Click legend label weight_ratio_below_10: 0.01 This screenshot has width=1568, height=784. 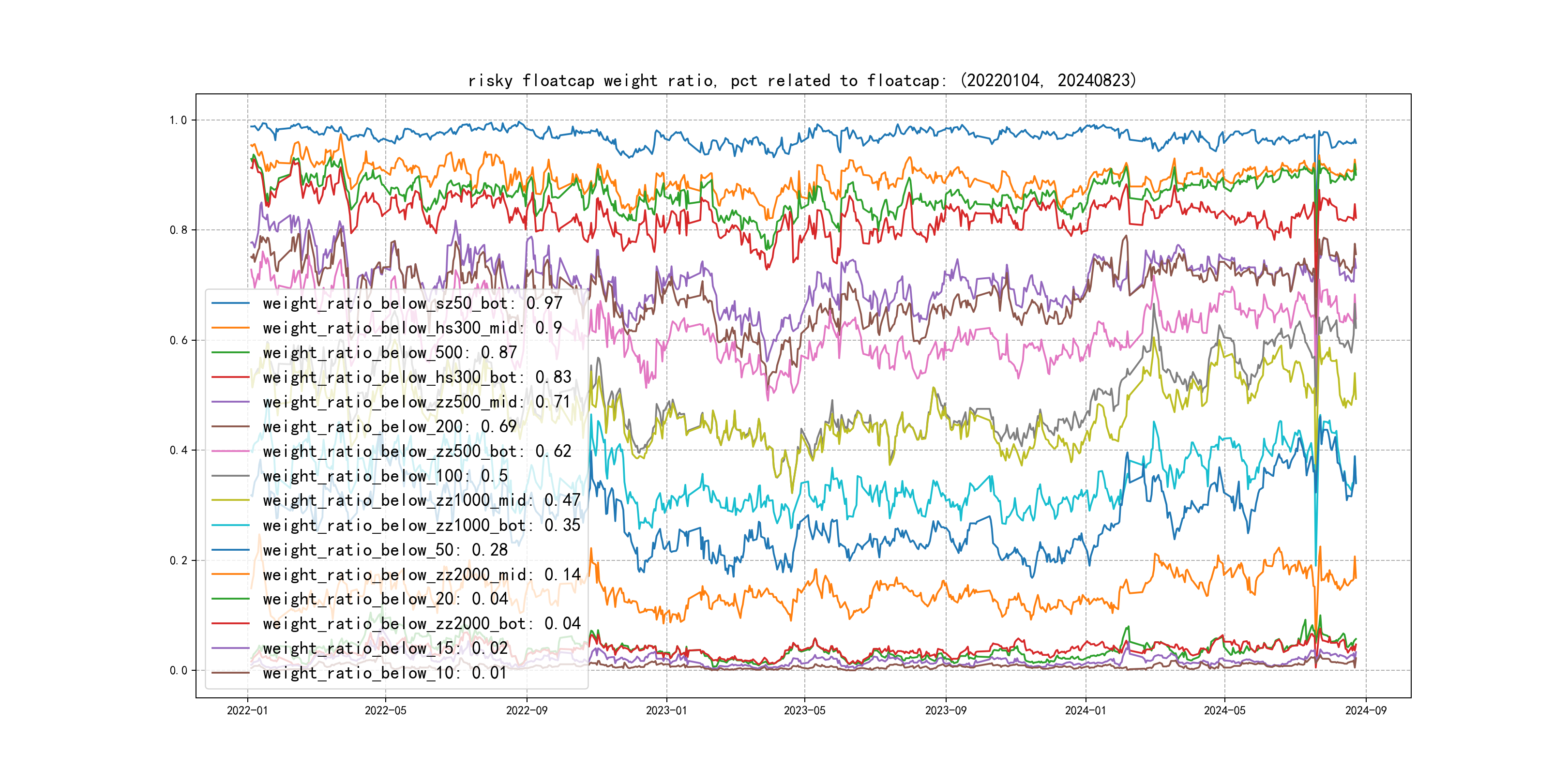click(385, 673)
